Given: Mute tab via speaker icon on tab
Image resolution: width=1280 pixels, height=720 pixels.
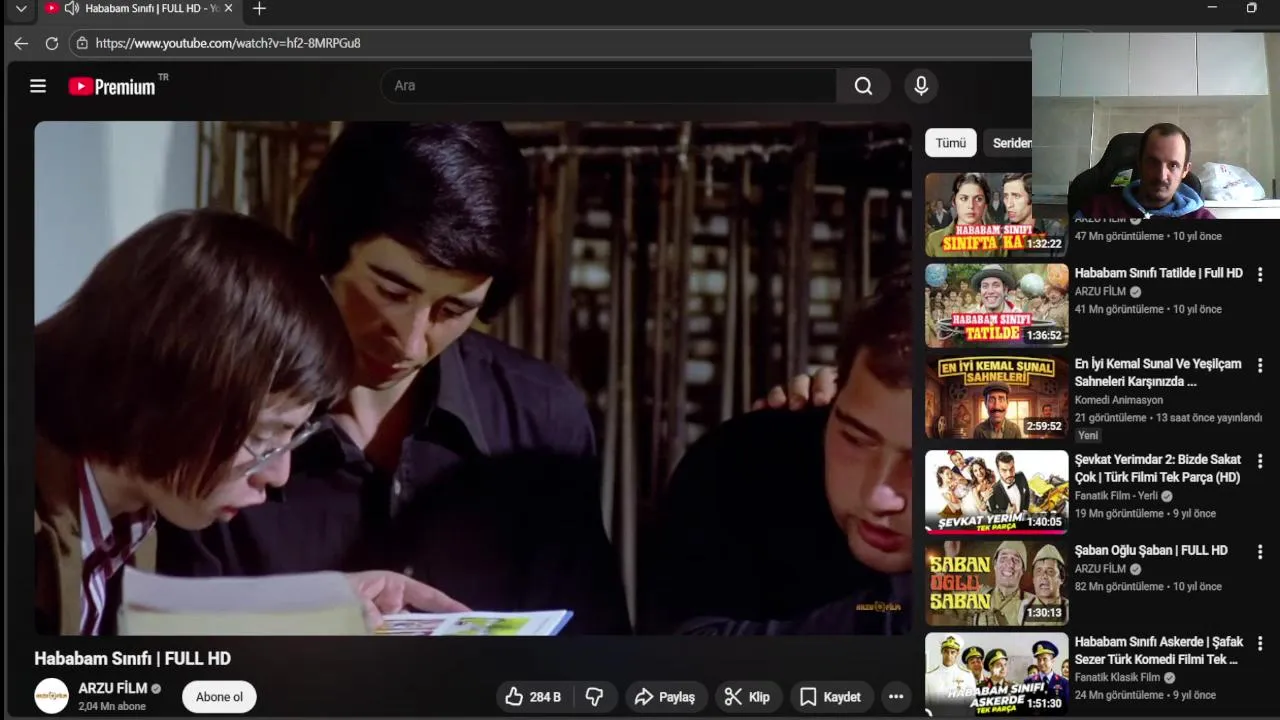Looking at the screenshot, I should pyautogui.click(x=71, y=8).
